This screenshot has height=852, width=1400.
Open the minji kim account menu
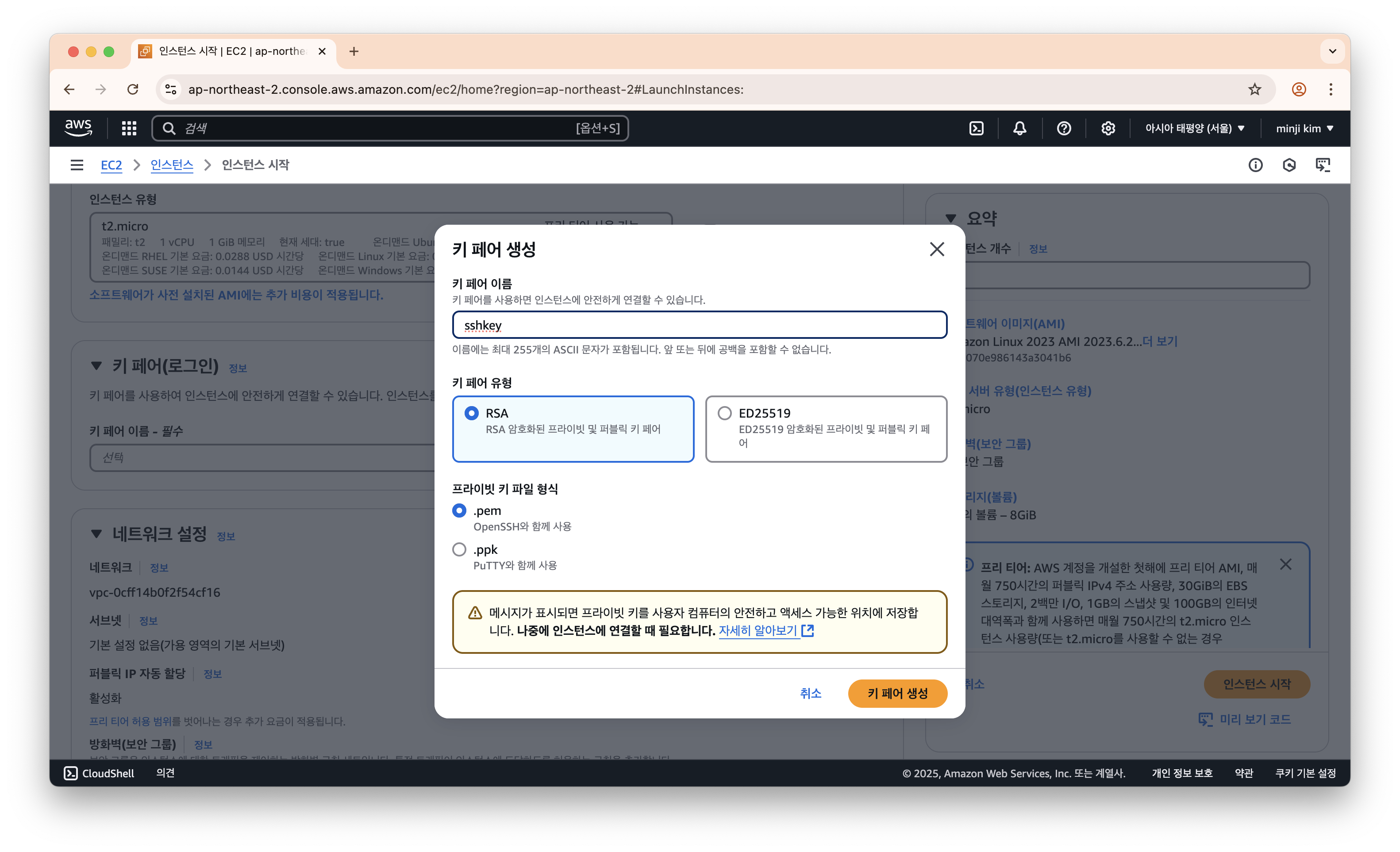[x=1304, y=128]
